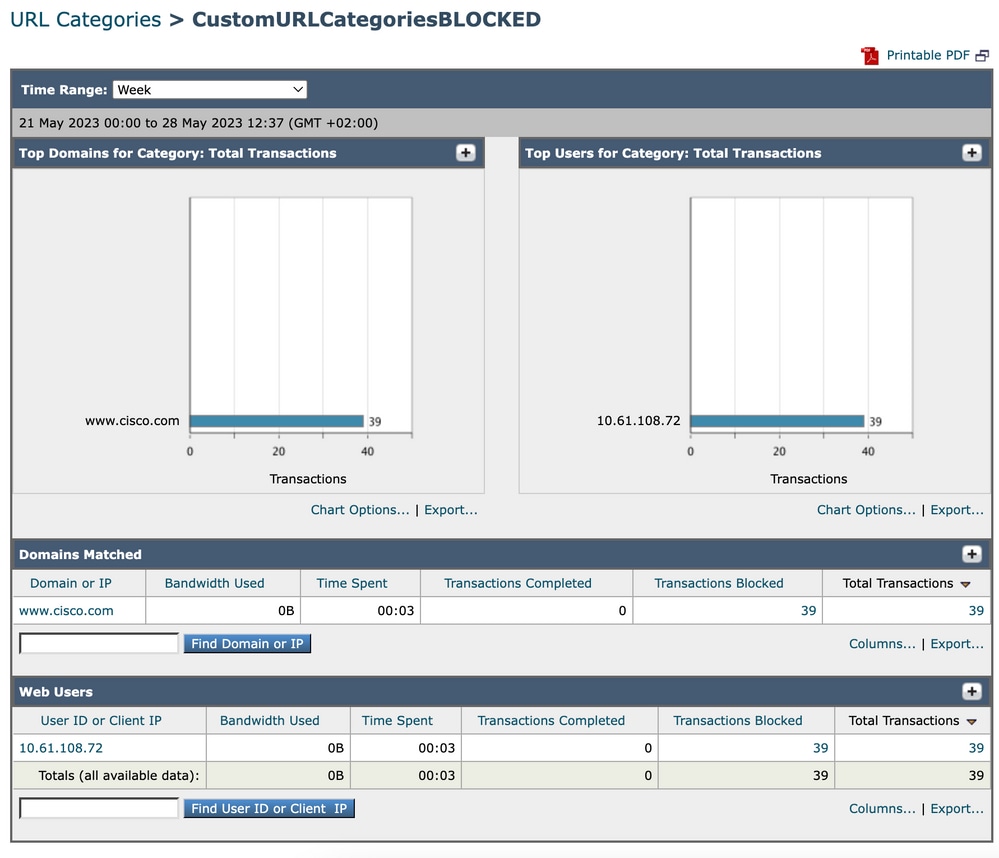This screenshot has width=999, height=858.
Task: Open Columns options for Domains Matched
Action: pyautogui.click(x=882, y=644)
